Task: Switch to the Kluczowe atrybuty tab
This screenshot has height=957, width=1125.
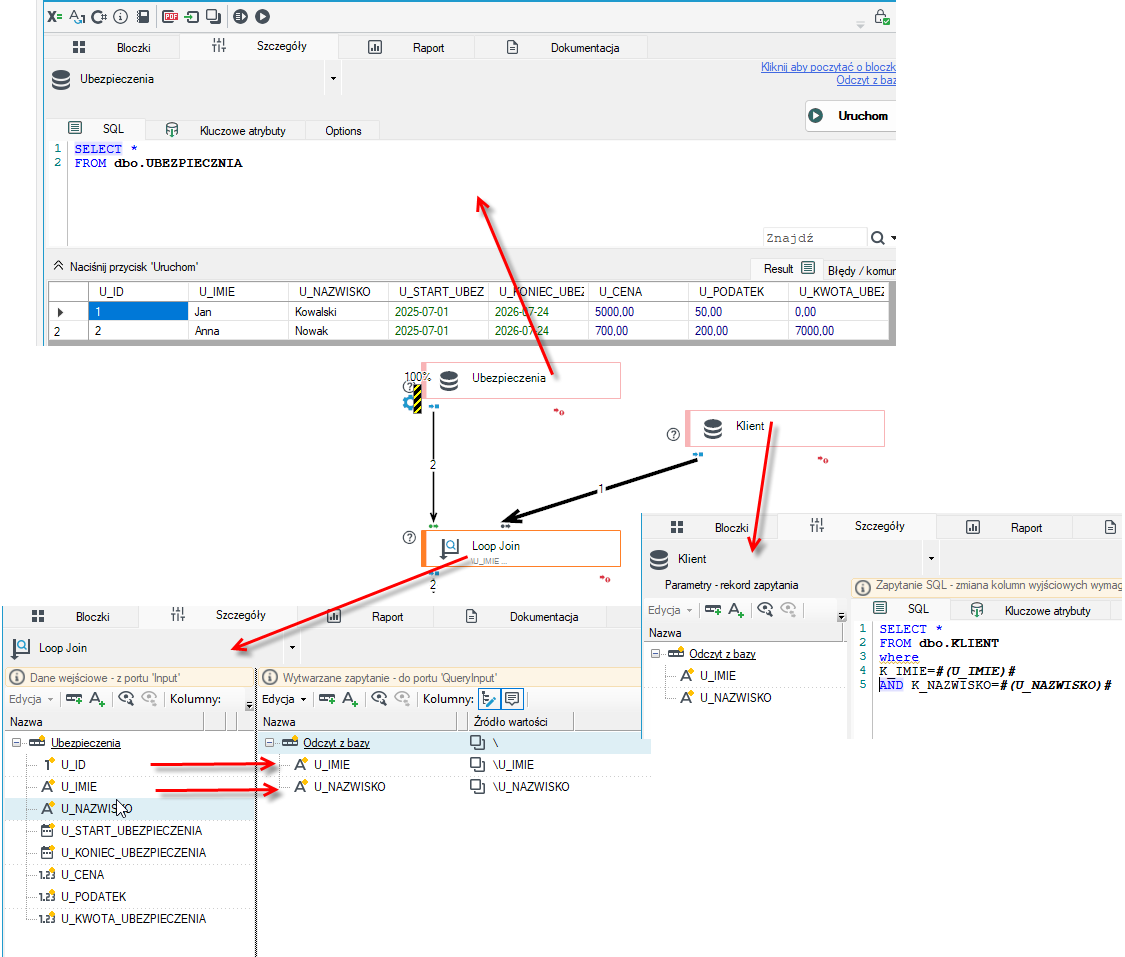Action: 243,131
